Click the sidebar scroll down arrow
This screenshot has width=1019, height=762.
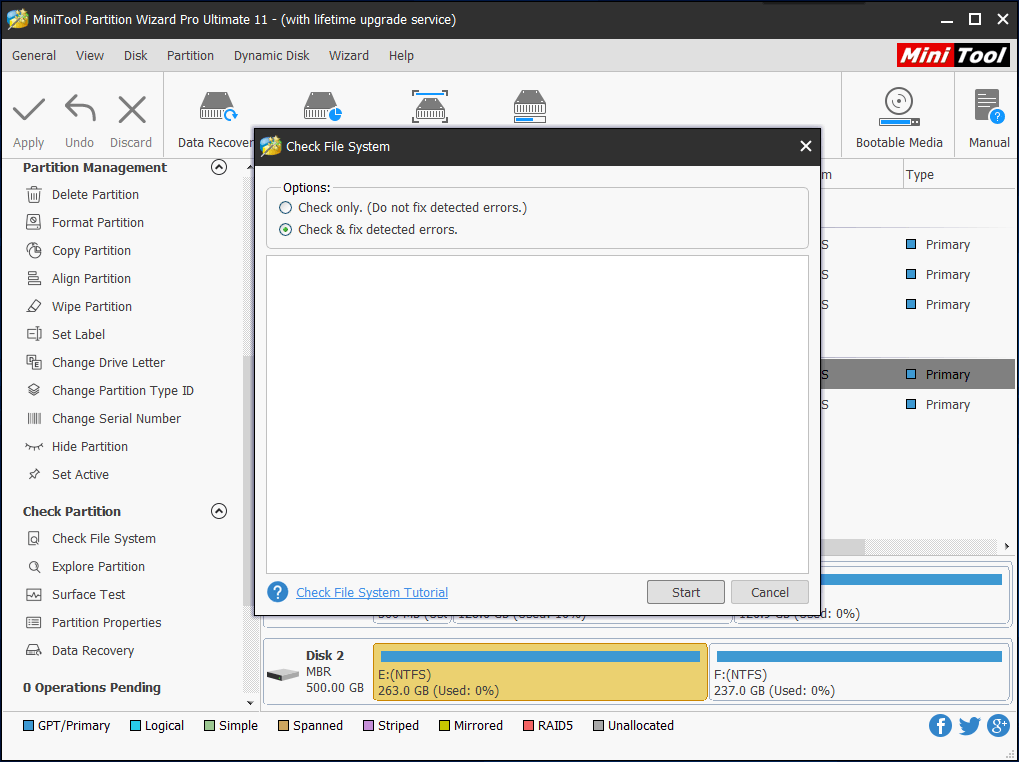pyautogui.click(x=250, y=703)
